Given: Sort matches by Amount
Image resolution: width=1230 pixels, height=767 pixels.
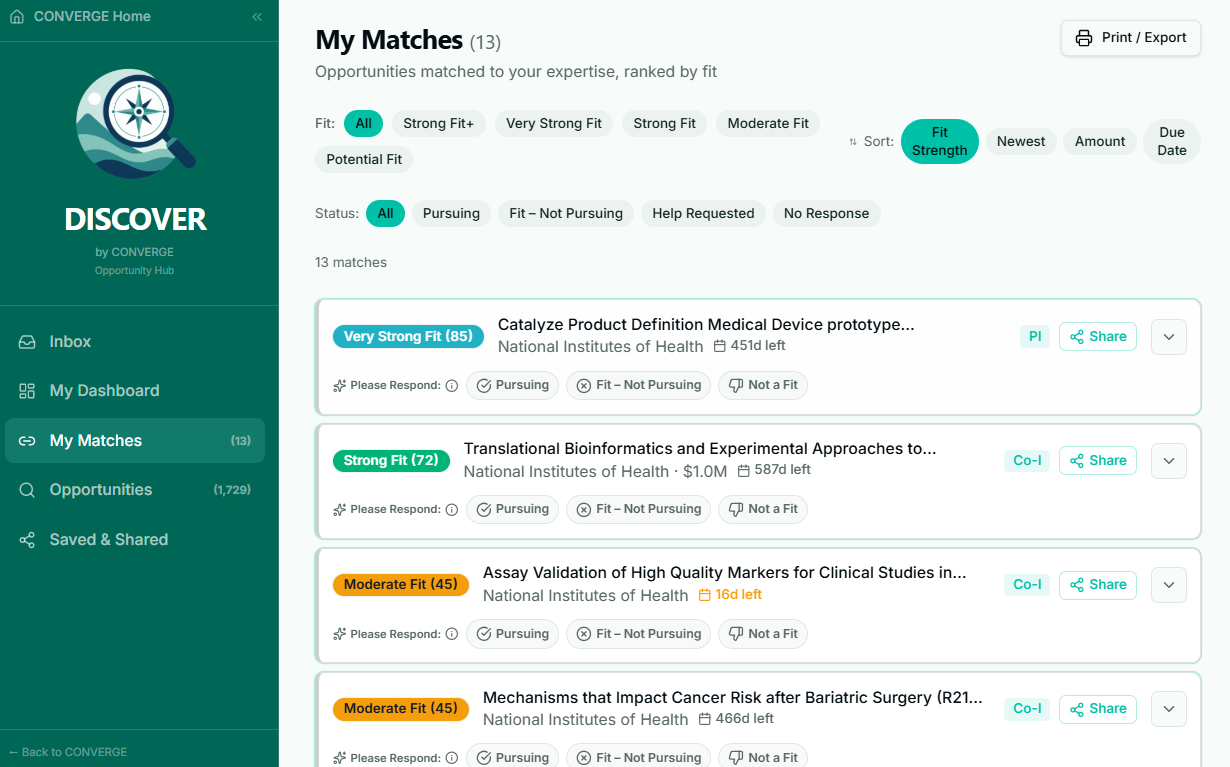Looking at the screenshot, I should [1100, 142].
